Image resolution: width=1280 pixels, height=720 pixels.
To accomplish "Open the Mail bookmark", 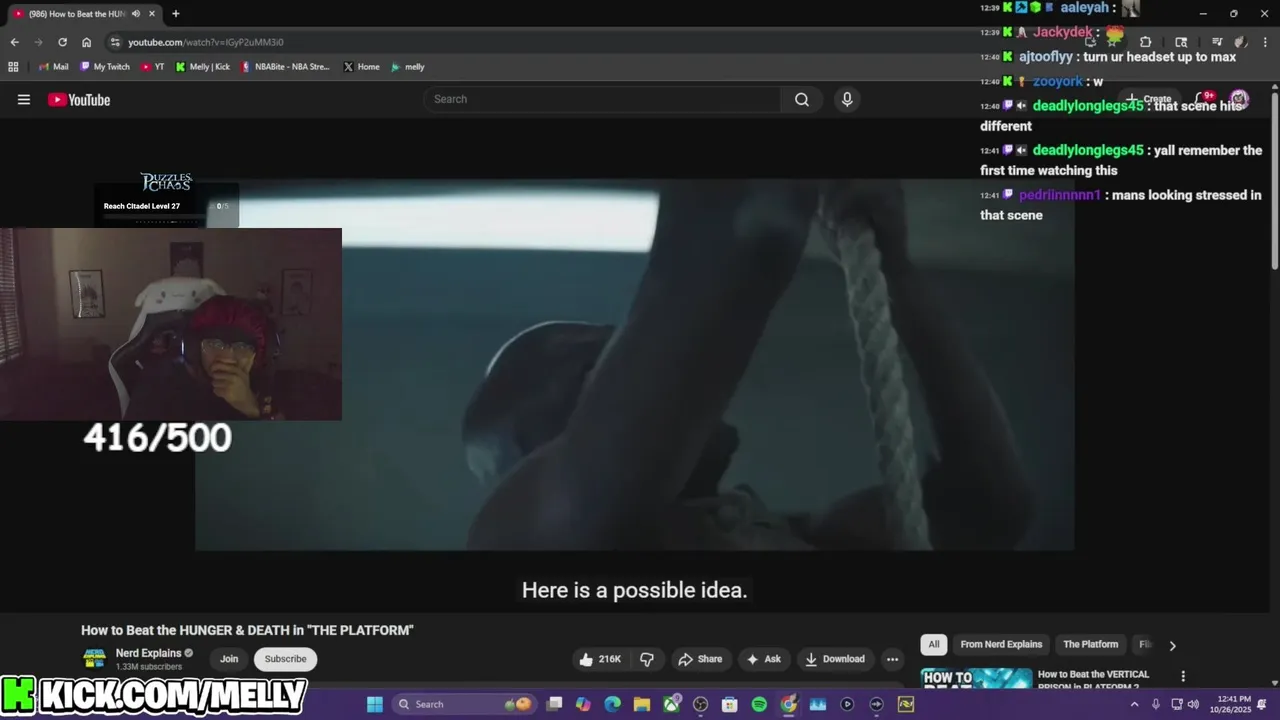I will coord(53,67).
